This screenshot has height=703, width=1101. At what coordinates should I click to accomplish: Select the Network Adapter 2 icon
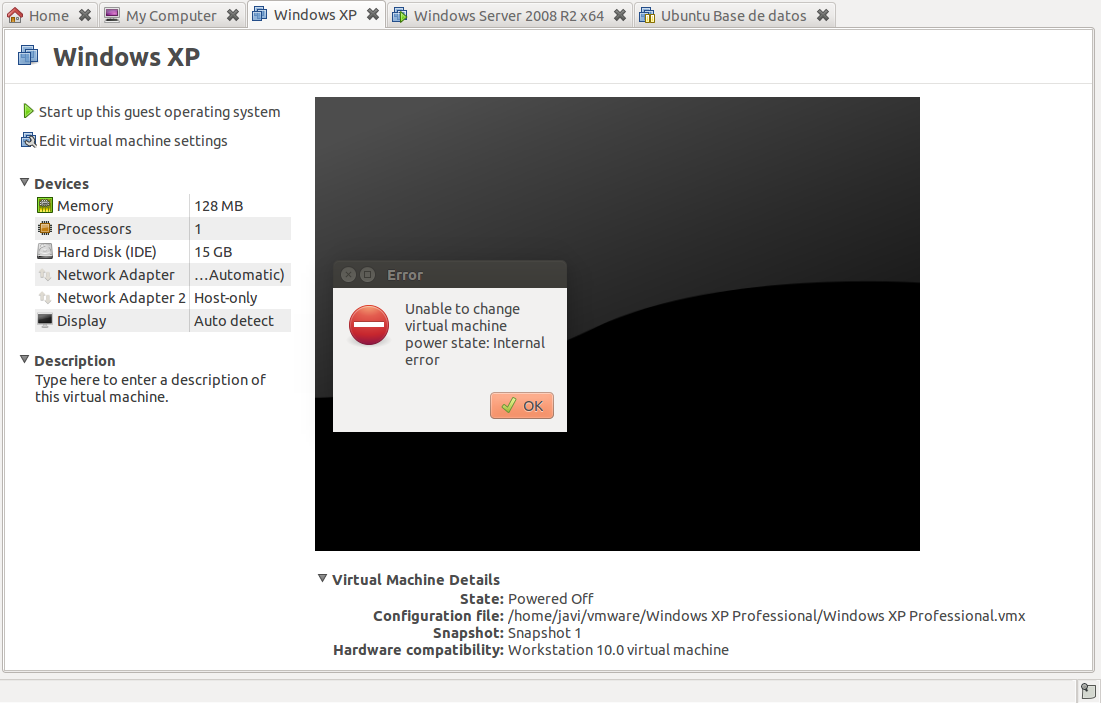tap(45, 297)
